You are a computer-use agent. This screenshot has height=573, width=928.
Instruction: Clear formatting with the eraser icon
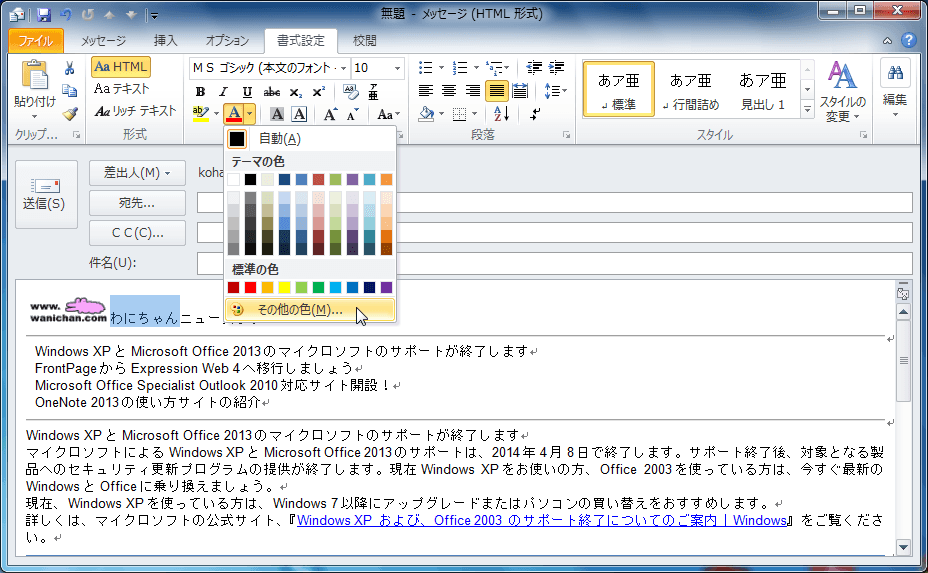tap(350, 92)
